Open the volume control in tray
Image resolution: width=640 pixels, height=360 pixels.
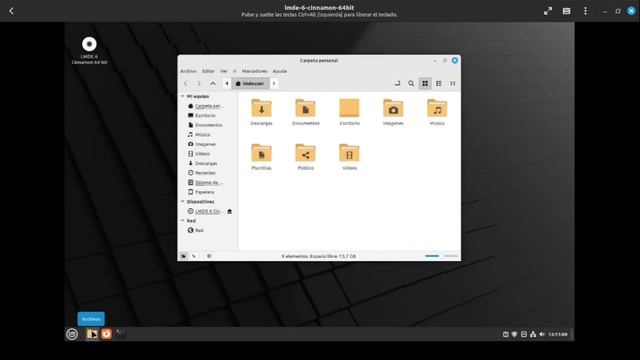coord(542,334)
